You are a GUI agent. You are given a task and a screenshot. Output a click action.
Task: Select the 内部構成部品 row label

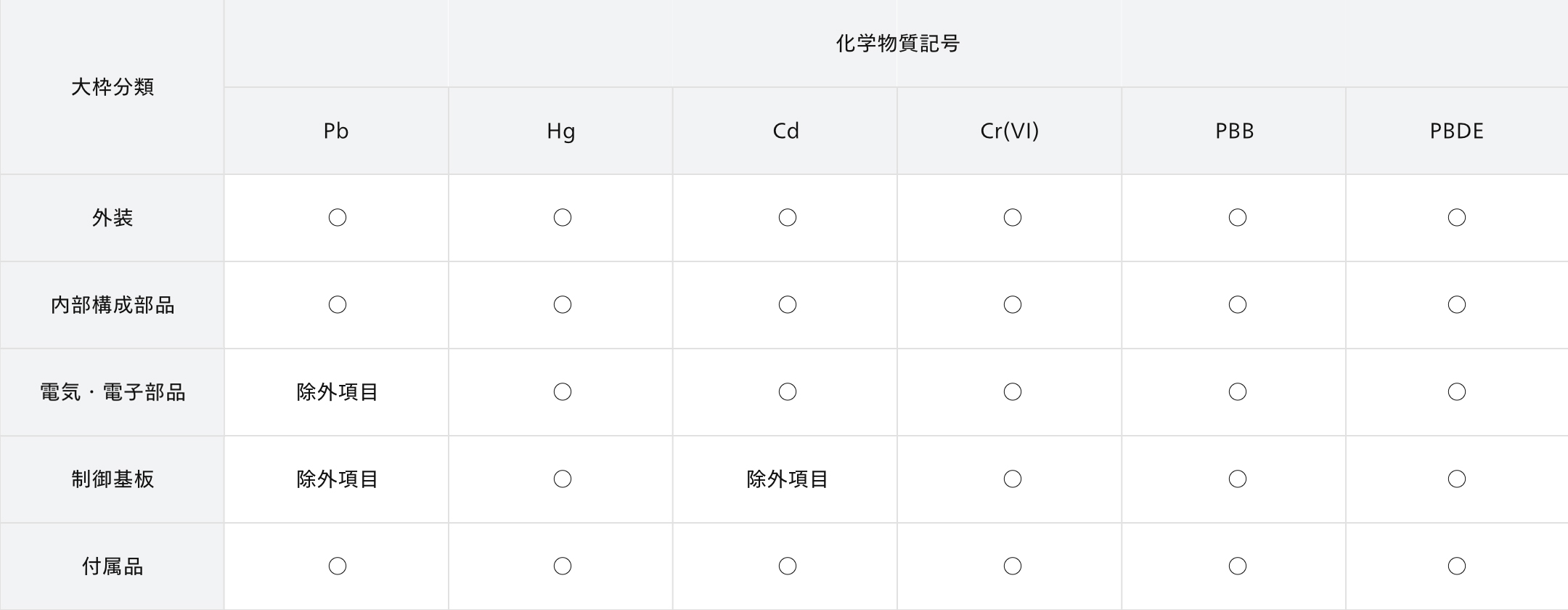(113, 305)
